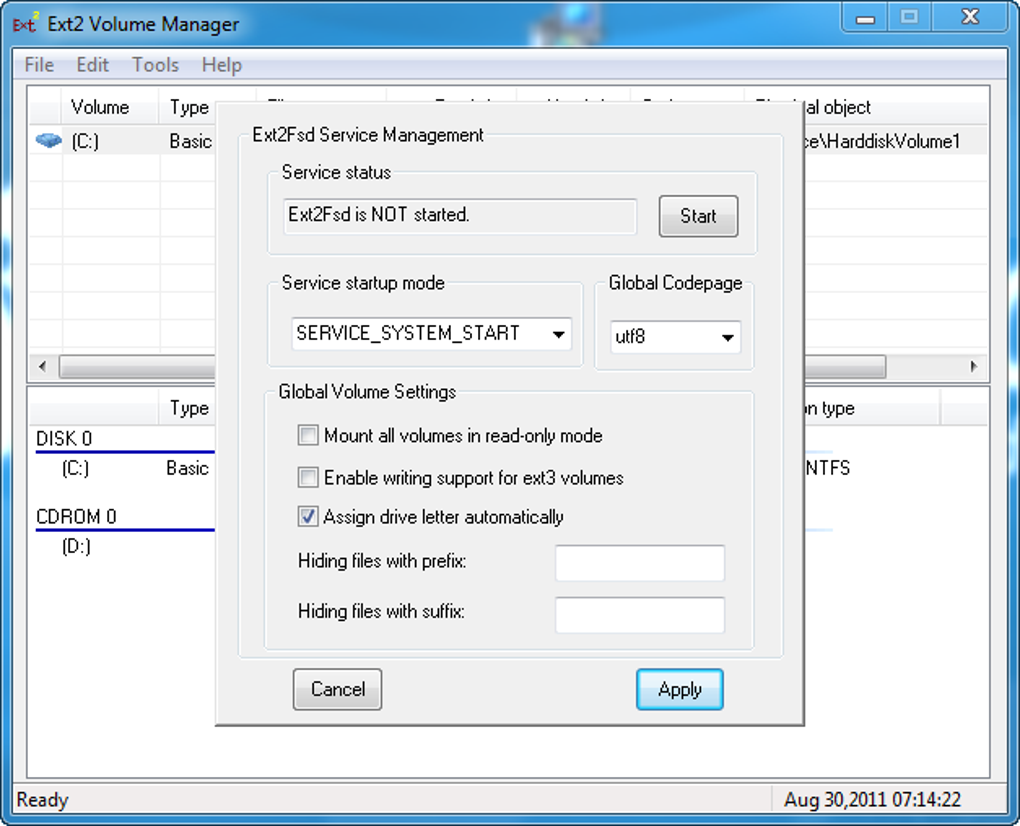Select the (C:) row in the volume list
Image resolution: width=1020 pixels, height=826 pixels.
tap(507, 140)
